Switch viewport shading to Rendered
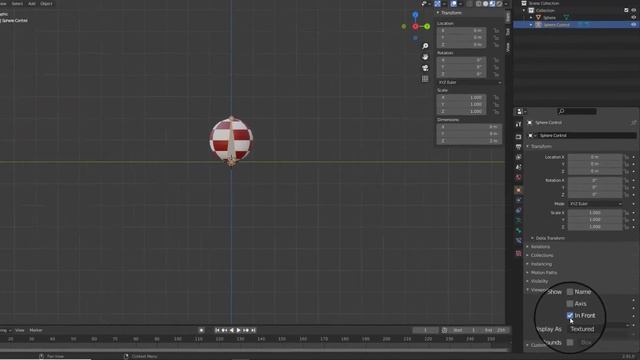This screenshot has height=360, width=640. (x=499, y=4)
